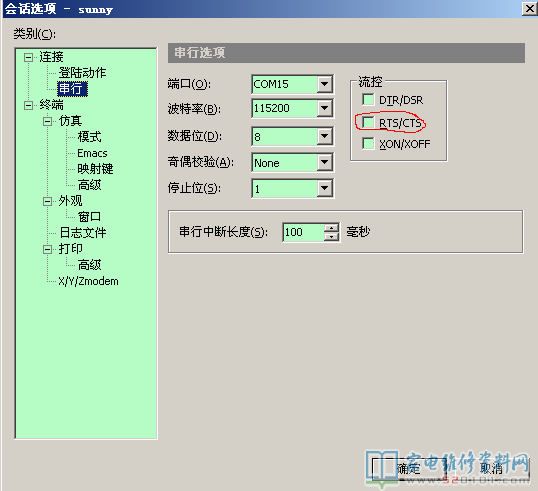
Task: Open the COM15 port dropdown
Action: point(324,84)
